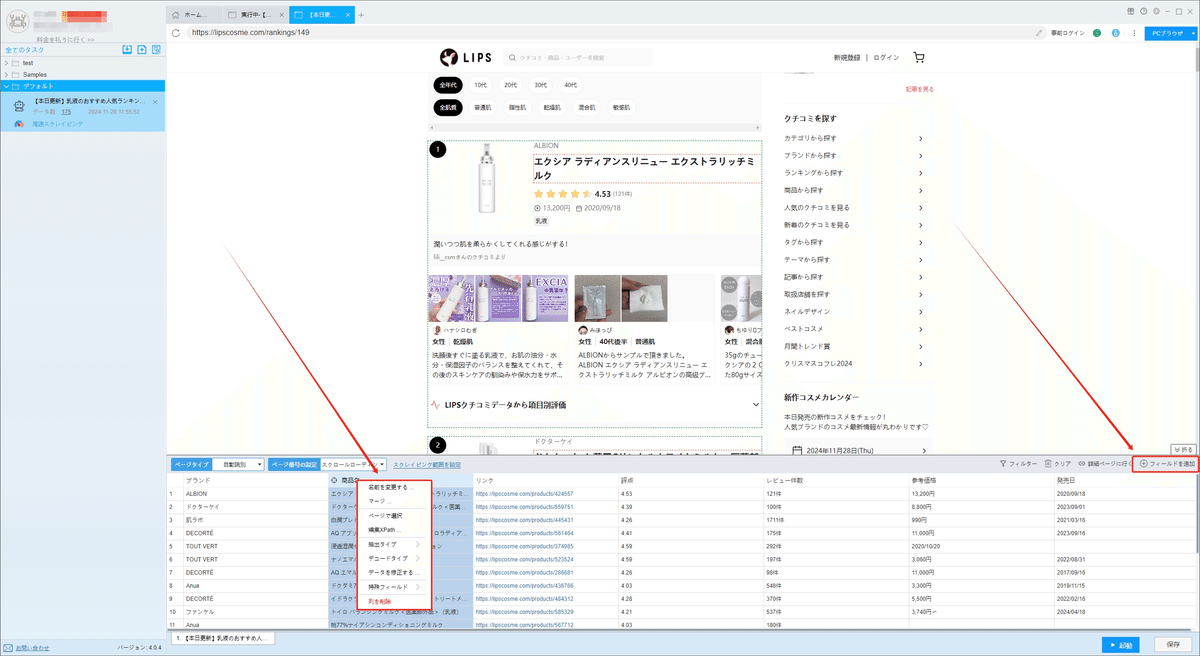The height and width of the screenshot is (656, 1200).
Task: Open the 特殊フィールド submenu
Action: (394, 587)
